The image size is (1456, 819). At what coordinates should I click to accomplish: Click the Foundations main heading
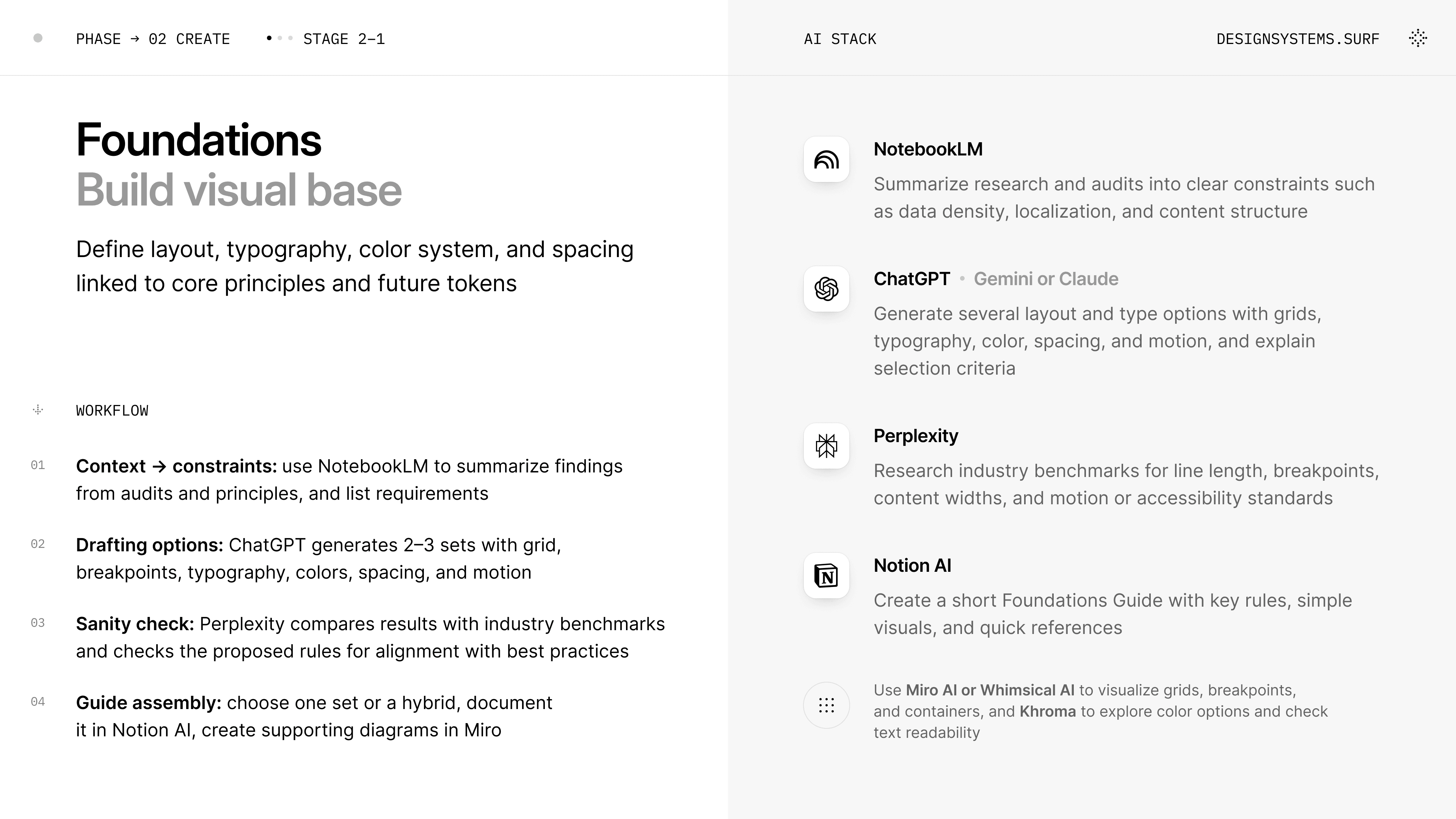[x=199, y=140]
